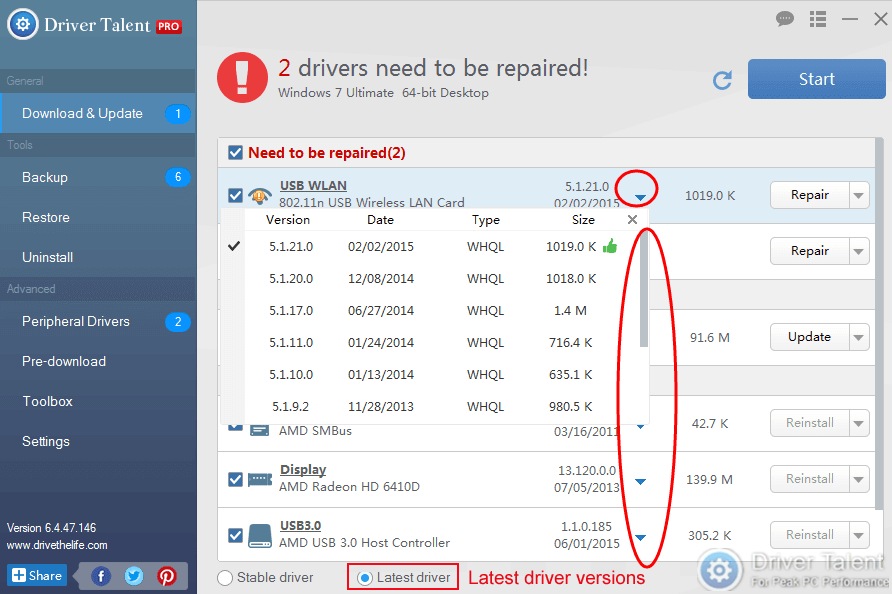Click the Share button
This screenshot has height=594, width=892.
(37, 575)
